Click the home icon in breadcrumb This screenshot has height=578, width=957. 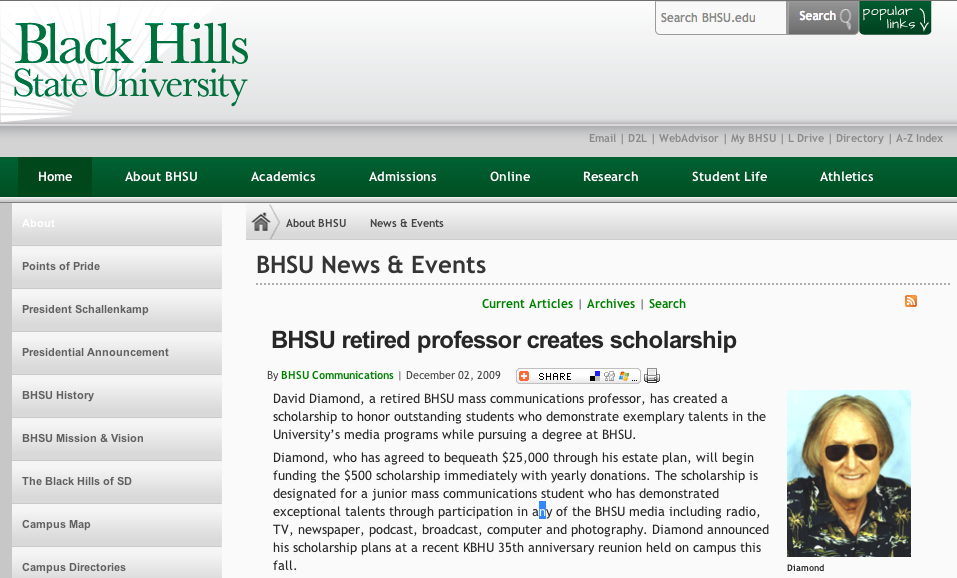pyautogui.click(x=261, y=223)
